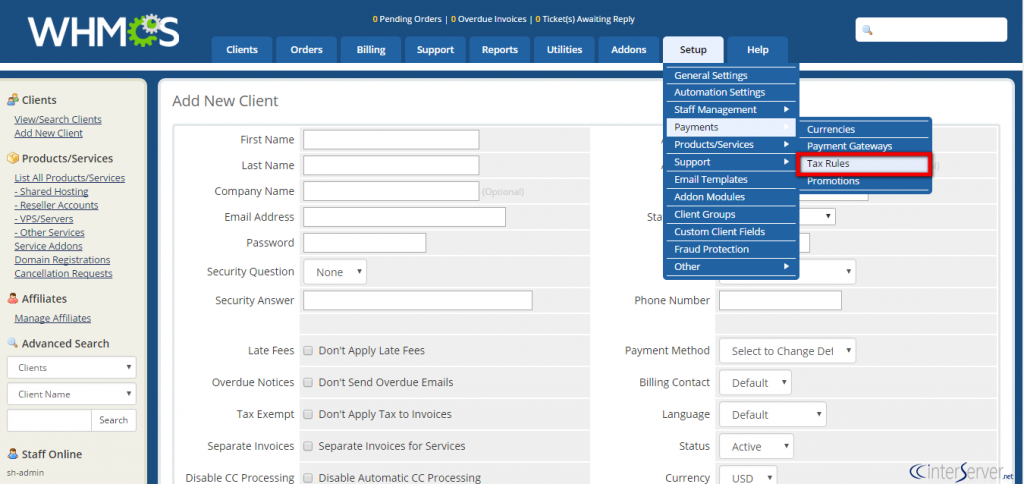Choose Custom Client Fields menu item

[731, 231]
